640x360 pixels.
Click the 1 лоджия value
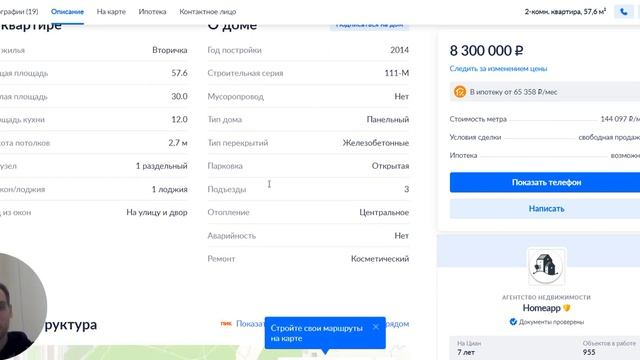point(169,189)
